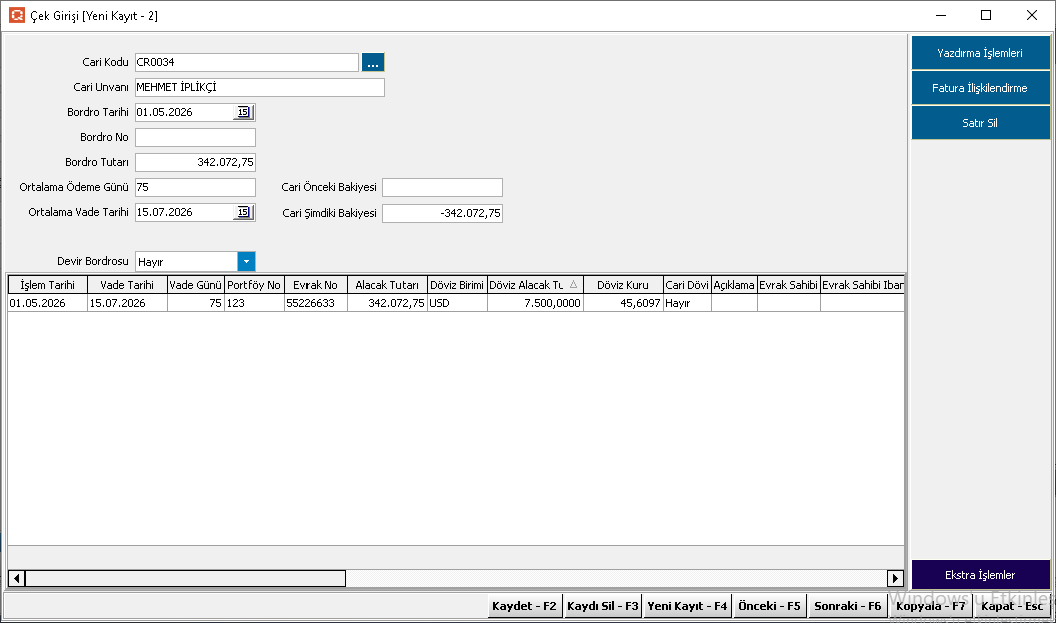
Task: Click the scroll right arrow of grid
Action: point(895,578)
